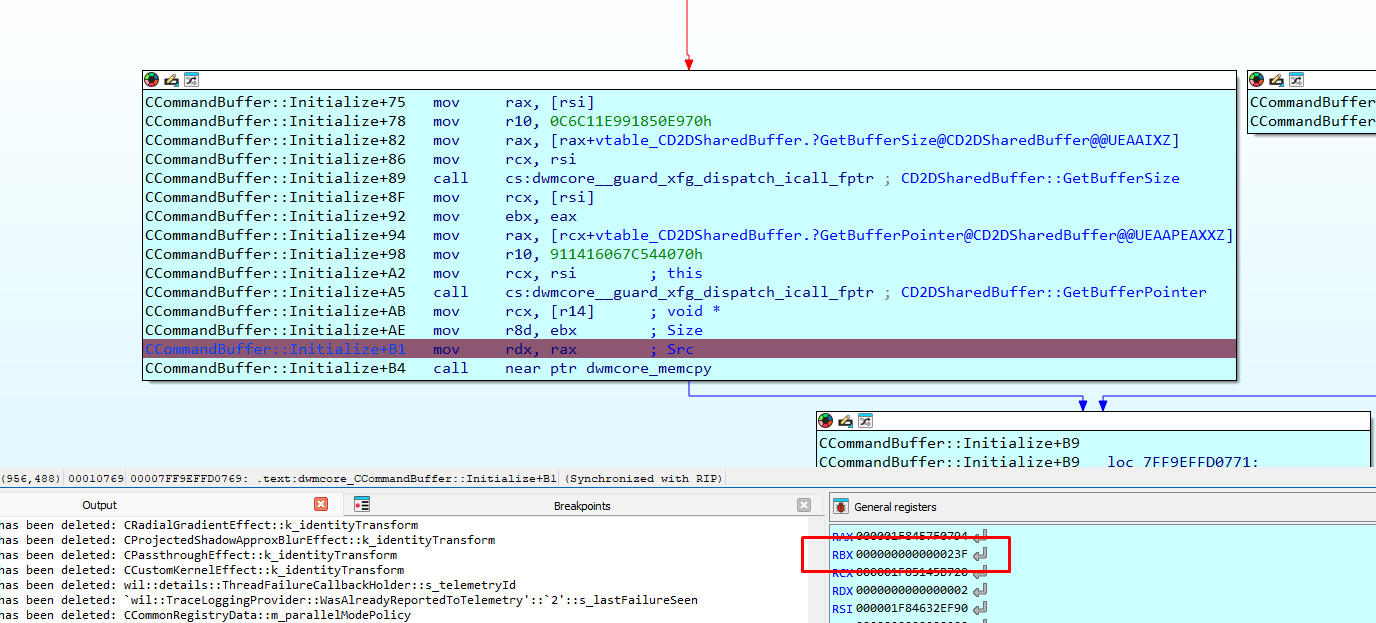Image resolution: width=1376 pixels, height=623 pixels.
Task: Switch to the Output tab
Action: (99, 505)
